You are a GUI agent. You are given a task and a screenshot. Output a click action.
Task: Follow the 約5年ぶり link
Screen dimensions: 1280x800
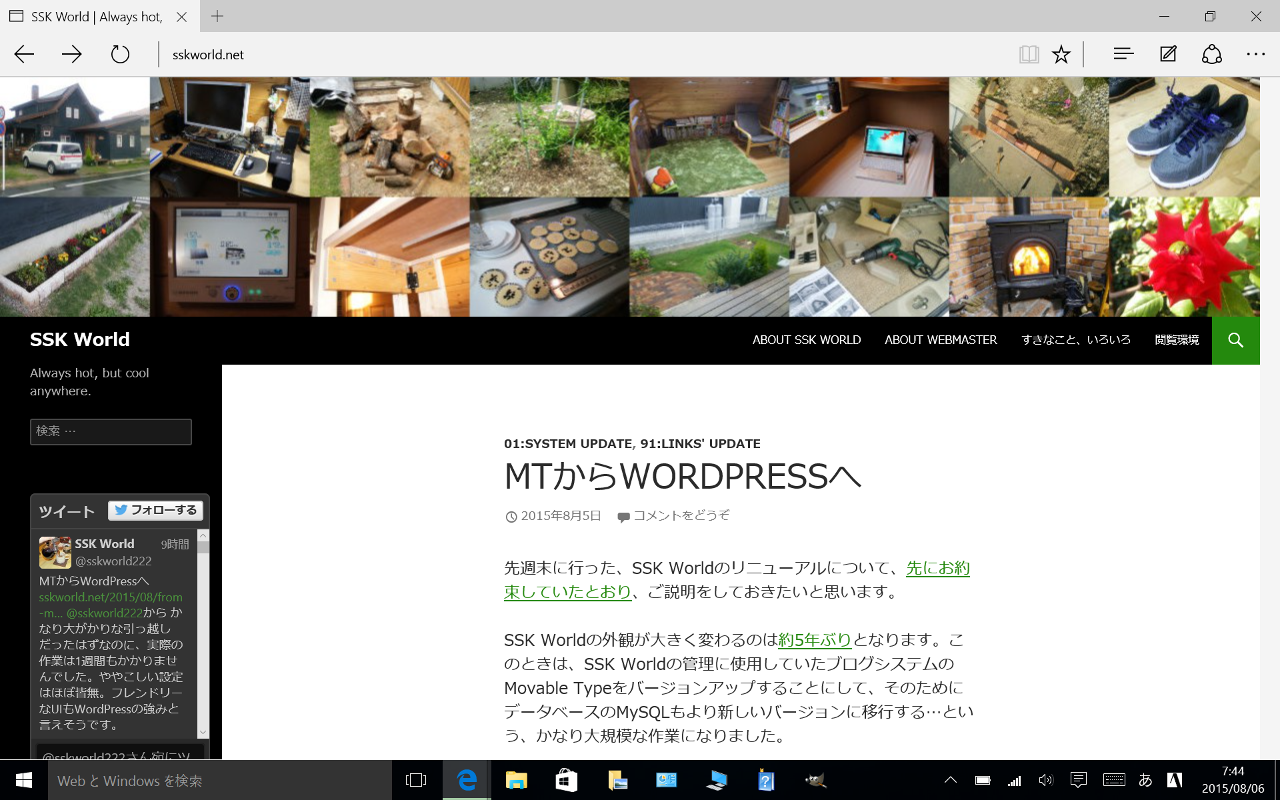point(815,640)
